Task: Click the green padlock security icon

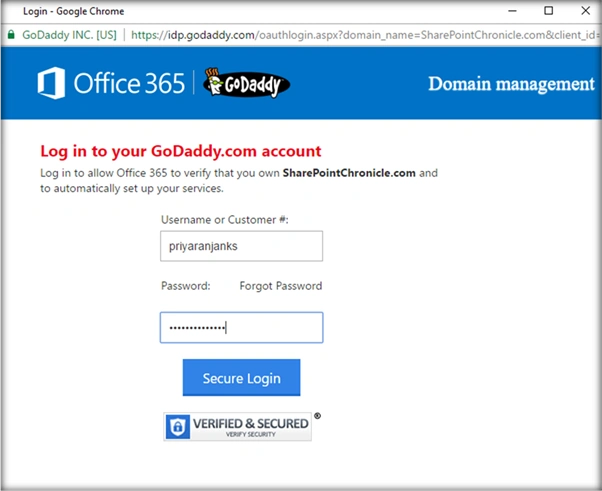Action: point(11,35)
